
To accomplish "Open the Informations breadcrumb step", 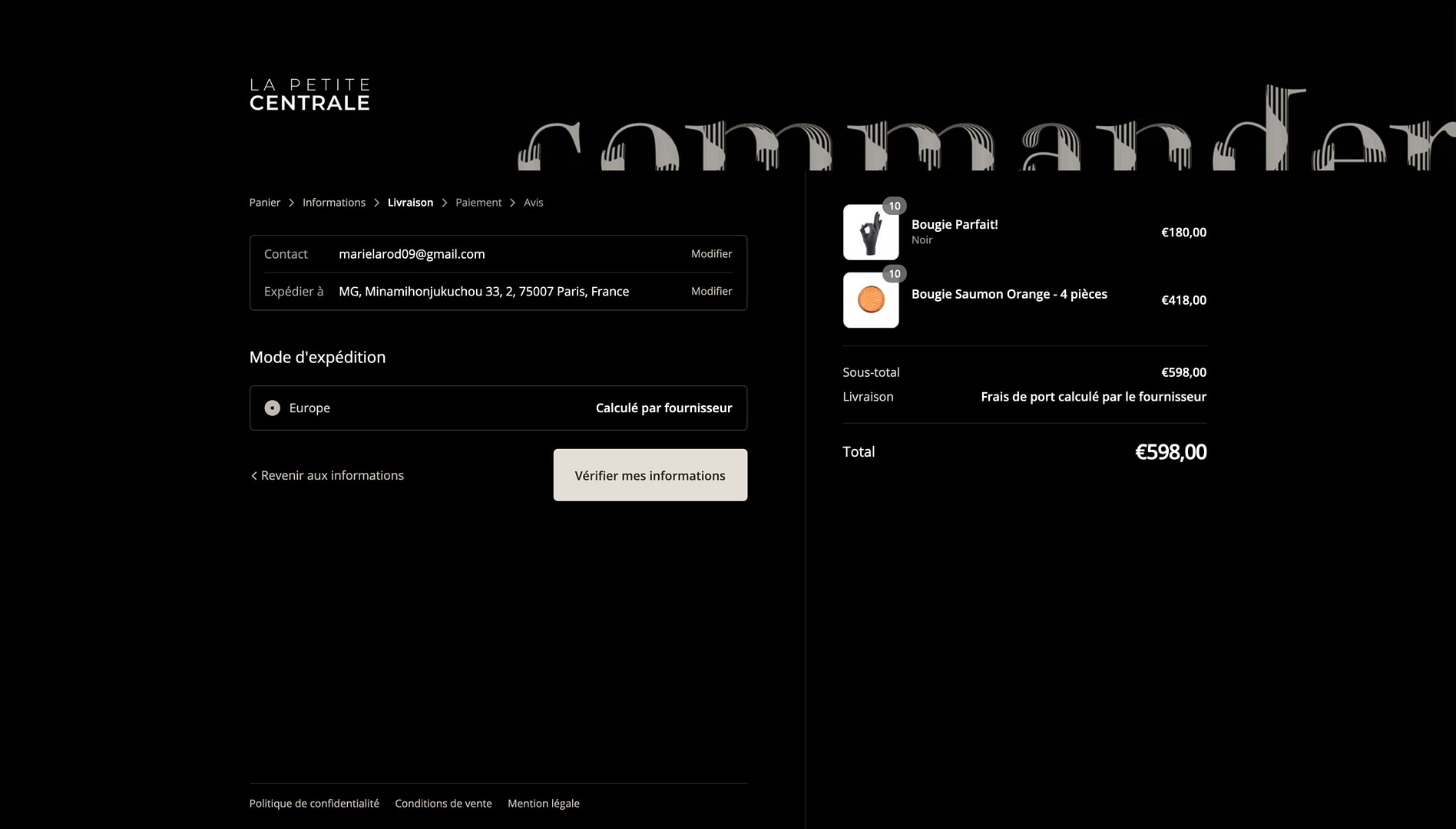I will click(x=333, y=203).
